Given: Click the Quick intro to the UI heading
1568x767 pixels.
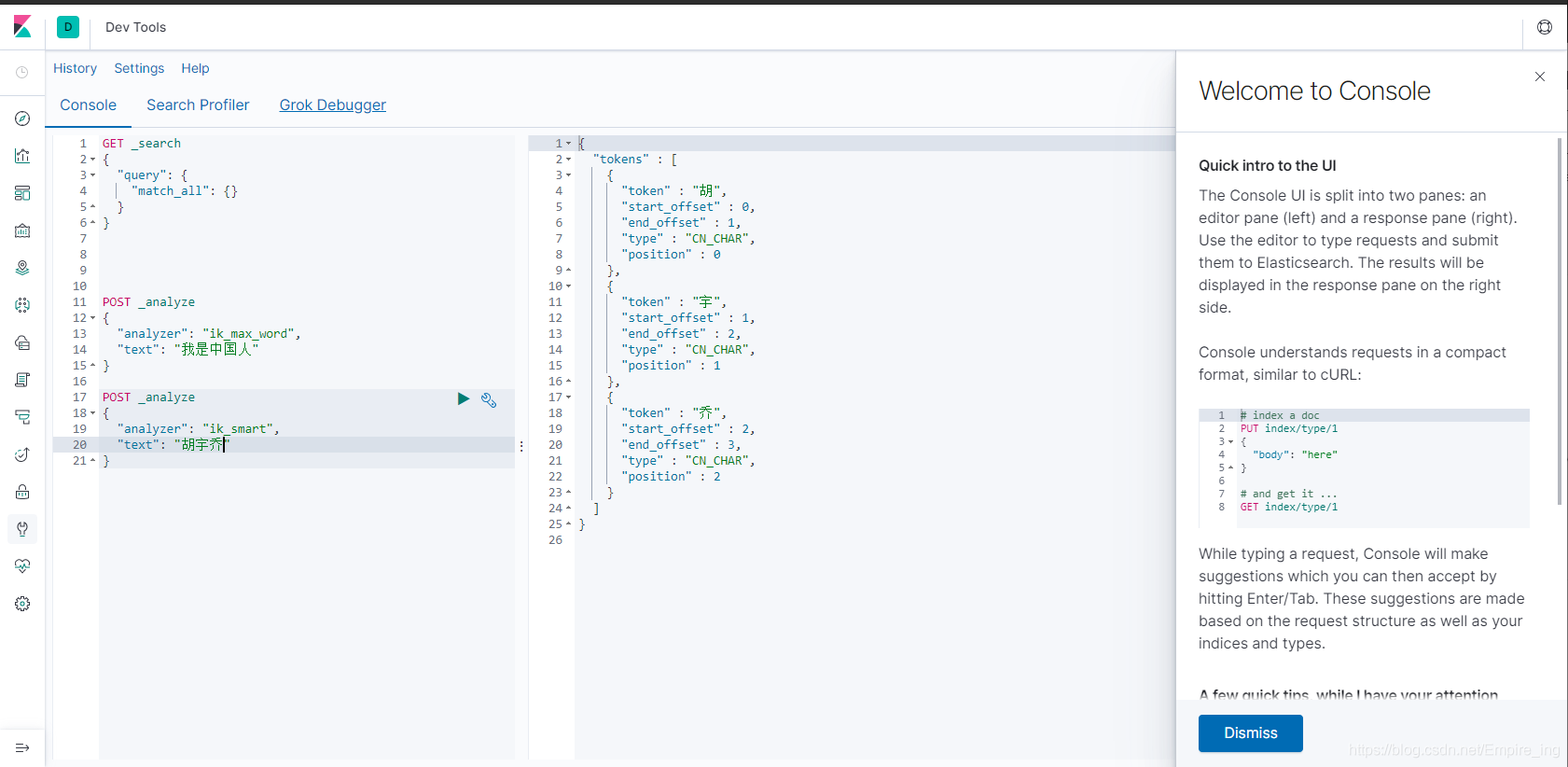Looking at the screenshot, I should [x=1268, y=166].
